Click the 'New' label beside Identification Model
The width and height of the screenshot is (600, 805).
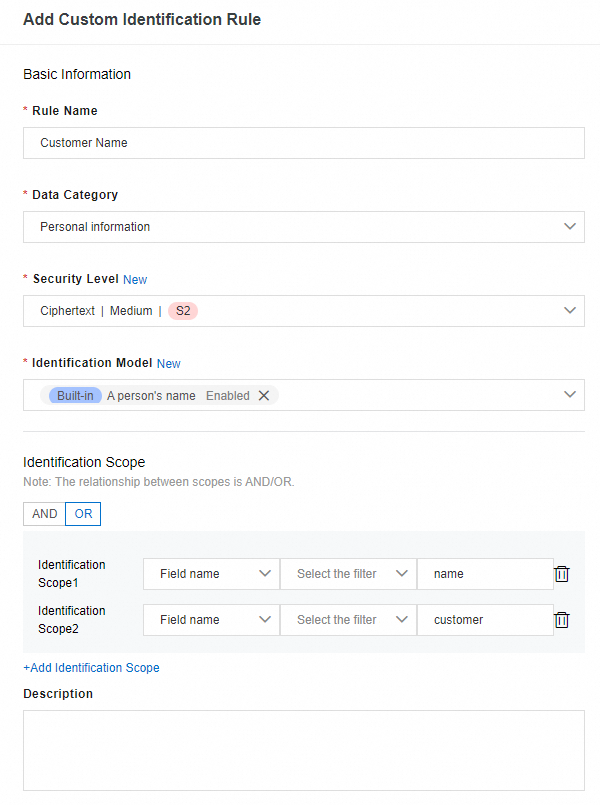click(x=168, y=364)
